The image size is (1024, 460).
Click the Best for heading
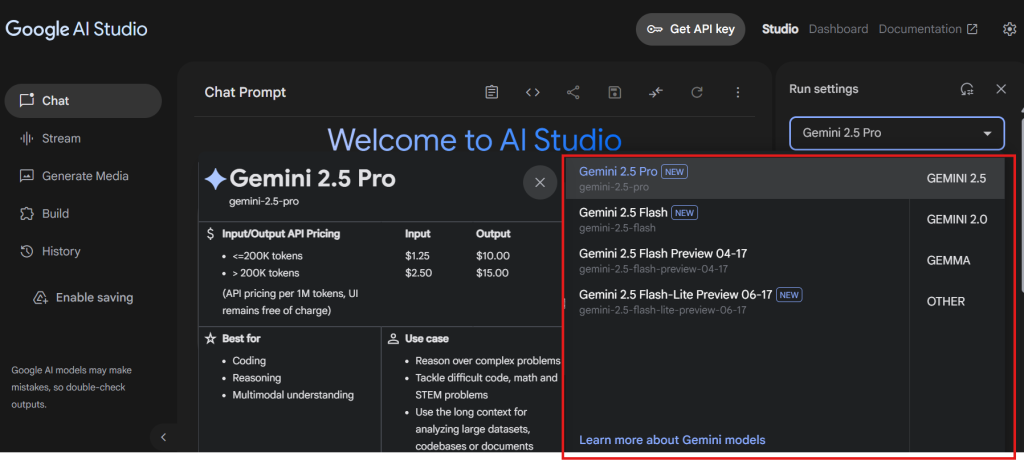click(242, 338)
